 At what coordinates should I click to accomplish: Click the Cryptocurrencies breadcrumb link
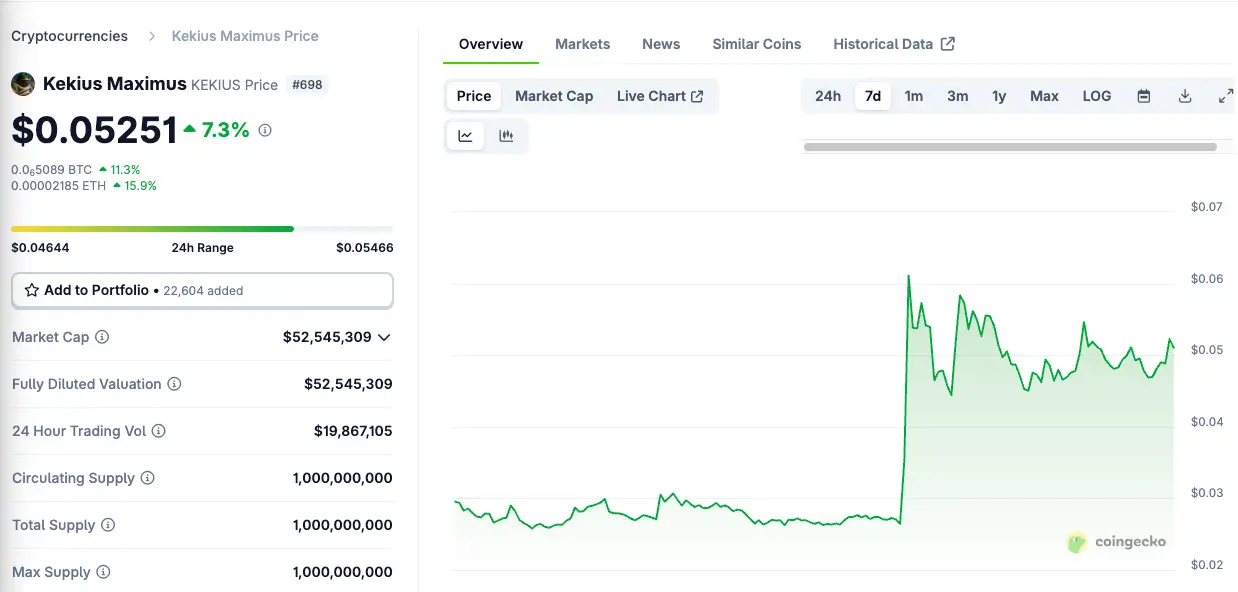(69, 35)
